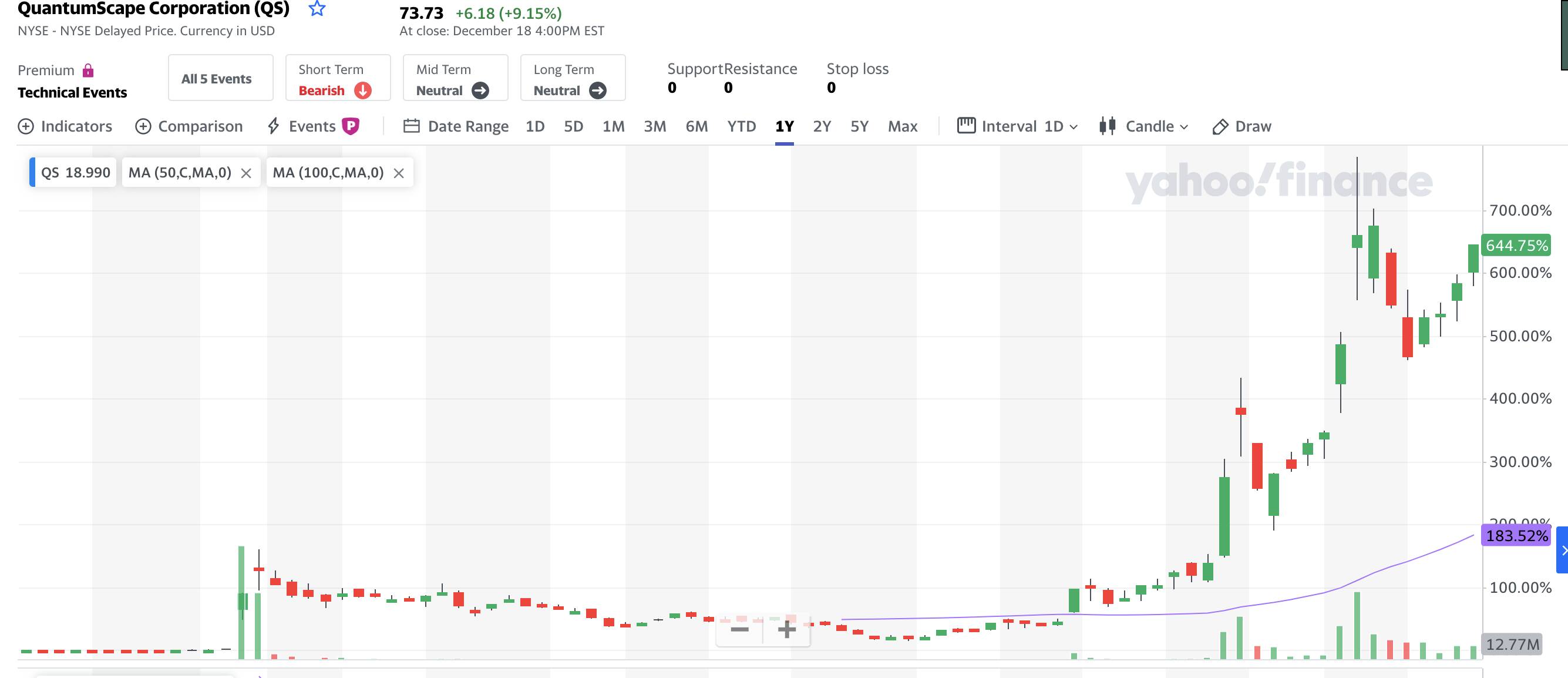Switch to the 5Y range tab
Image resolution: width=1568 pixels, height=678 pixels.
859,126
